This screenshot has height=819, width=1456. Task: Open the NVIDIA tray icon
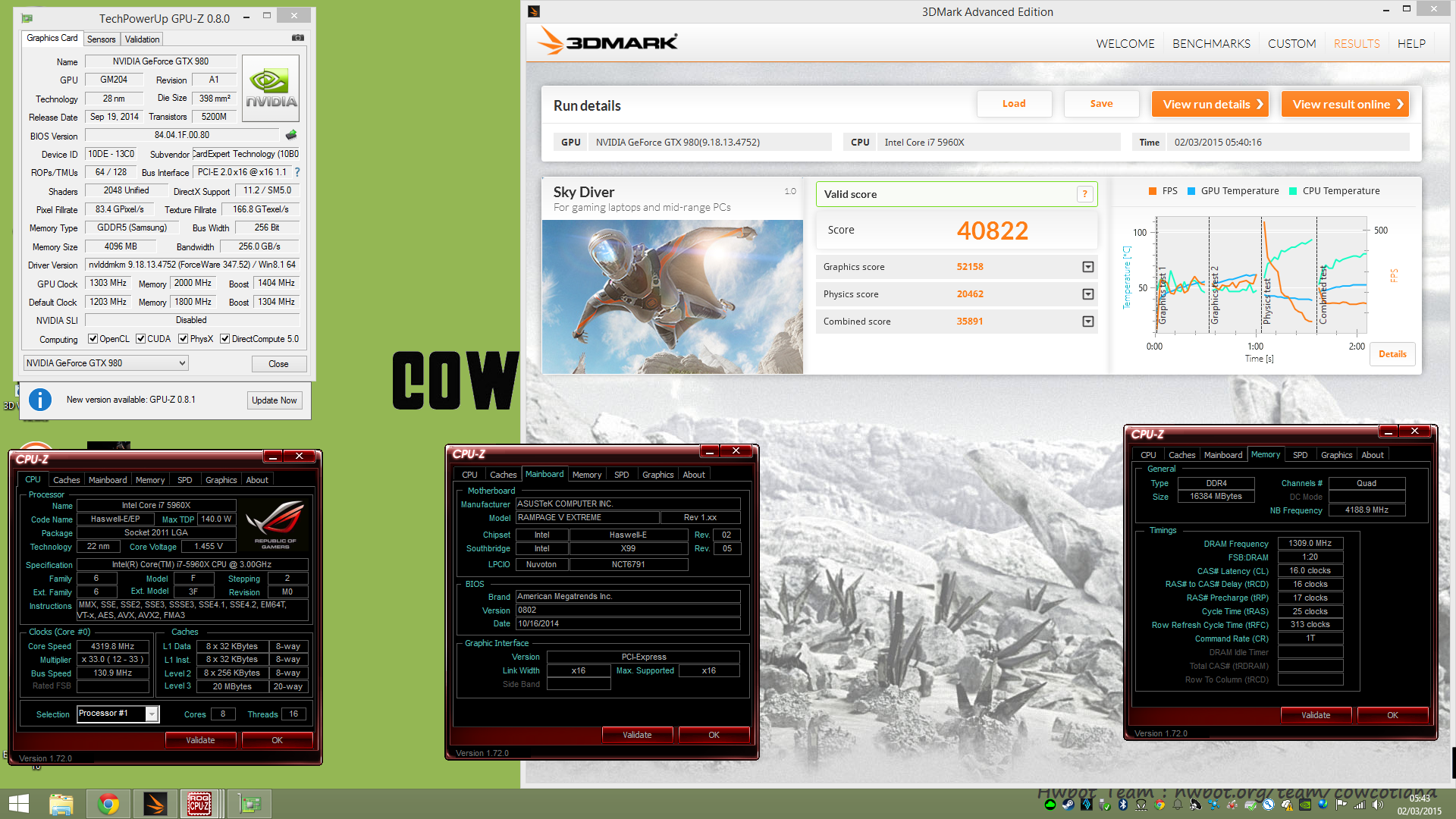point(1305,805)
